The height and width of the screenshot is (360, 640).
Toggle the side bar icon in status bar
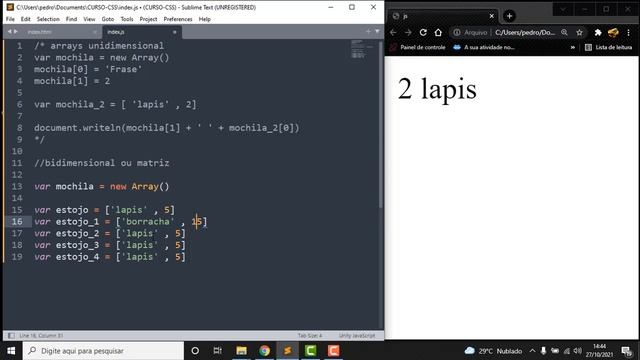11,336
